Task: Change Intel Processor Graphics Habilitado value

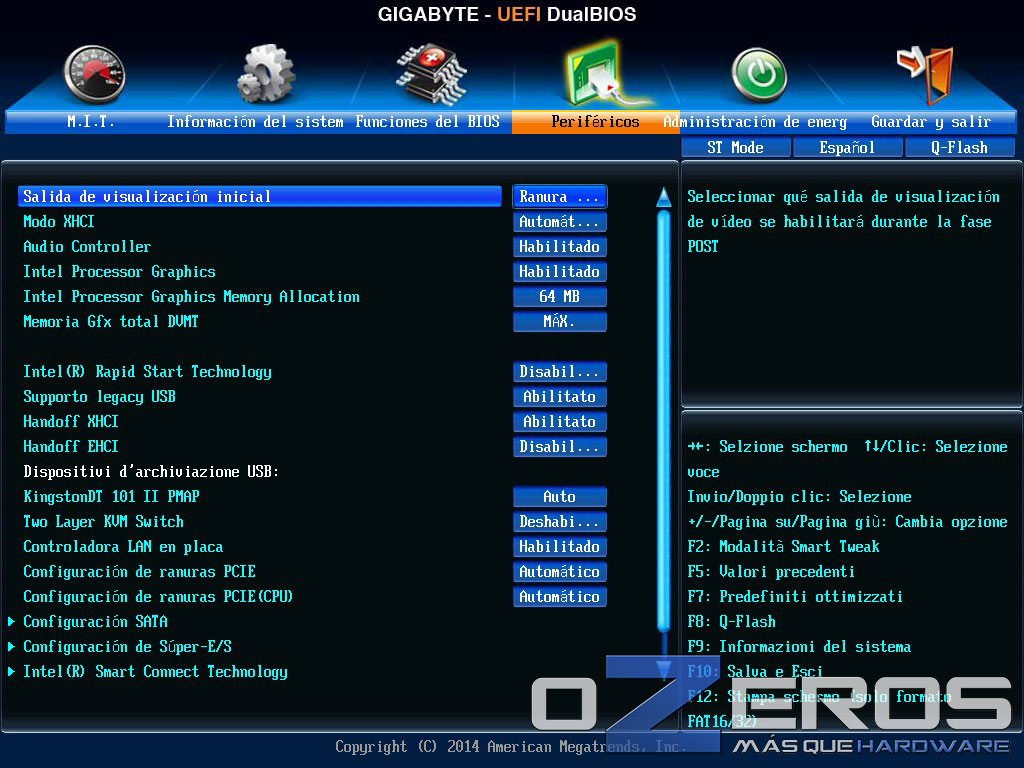Action: 560,271
